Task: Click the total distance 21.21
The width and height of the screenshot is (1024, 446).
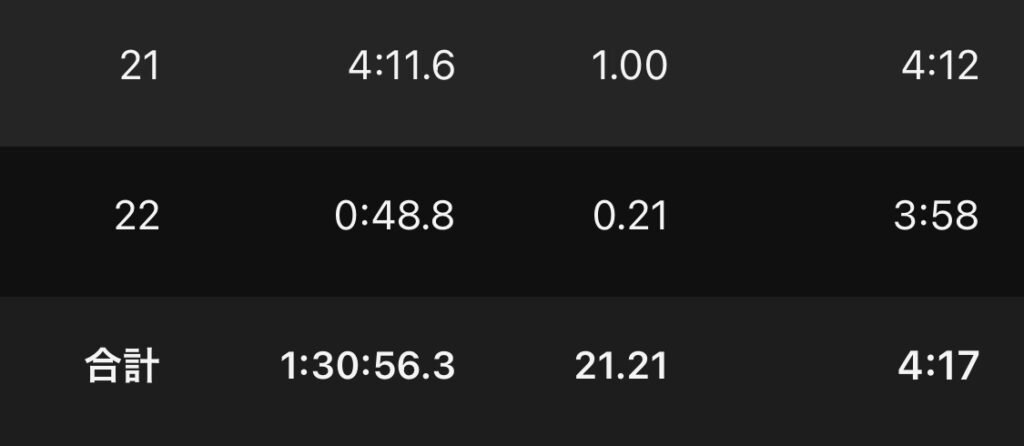Action: coord(621,367)
